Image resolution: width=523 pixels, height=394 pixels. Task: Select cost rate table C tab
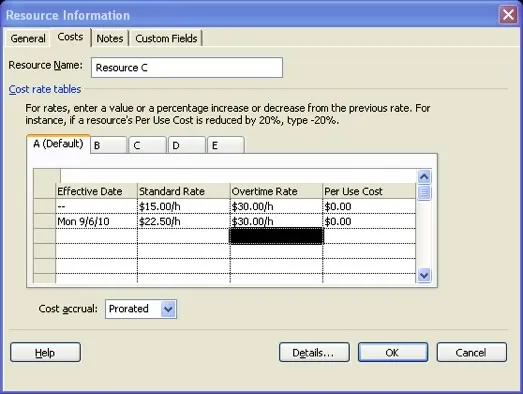pyautogui.click(x=147, y=145)
